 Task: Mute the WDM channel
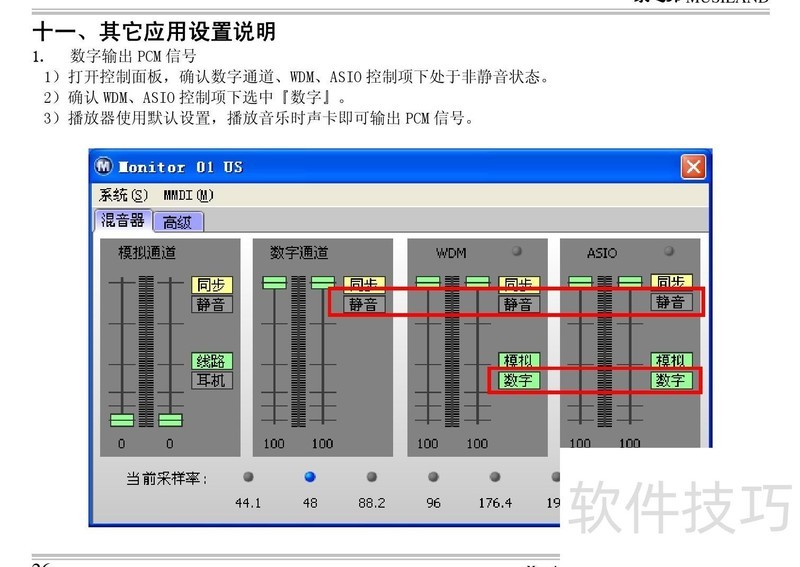pyautogui.click(x=518, y=304)
